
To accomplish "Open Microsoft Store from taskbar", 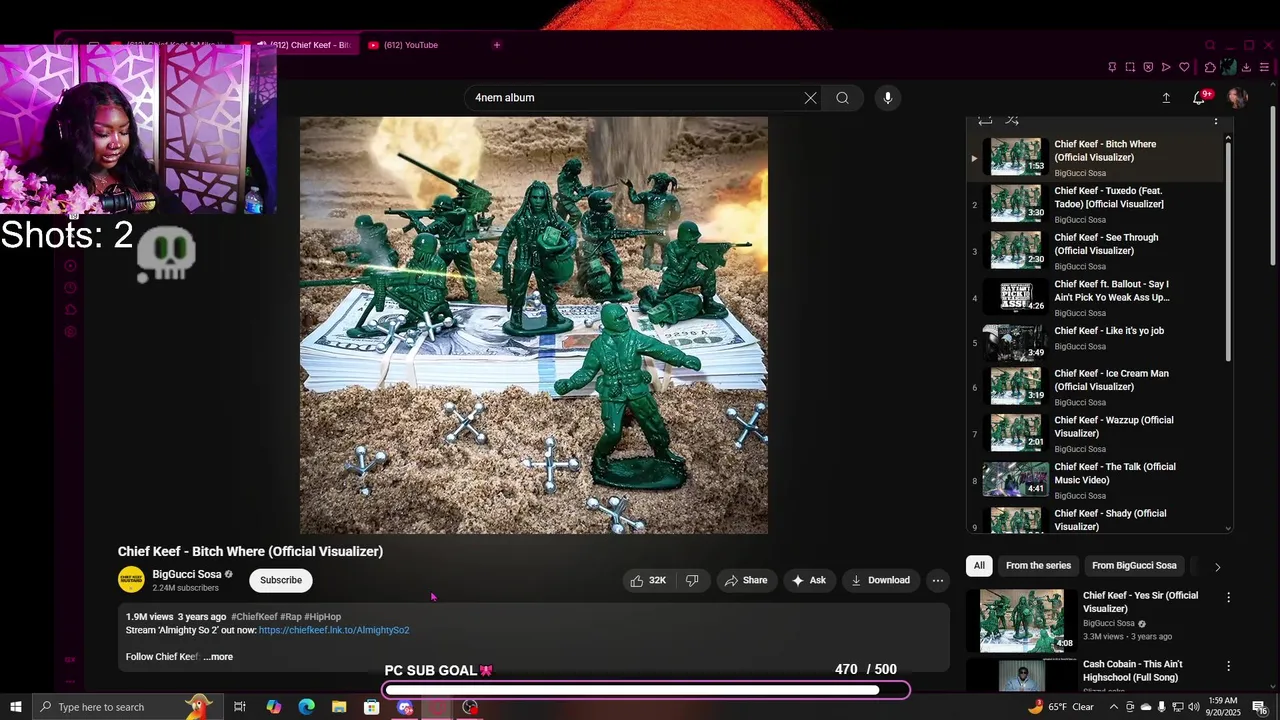I will pos(371,707).
